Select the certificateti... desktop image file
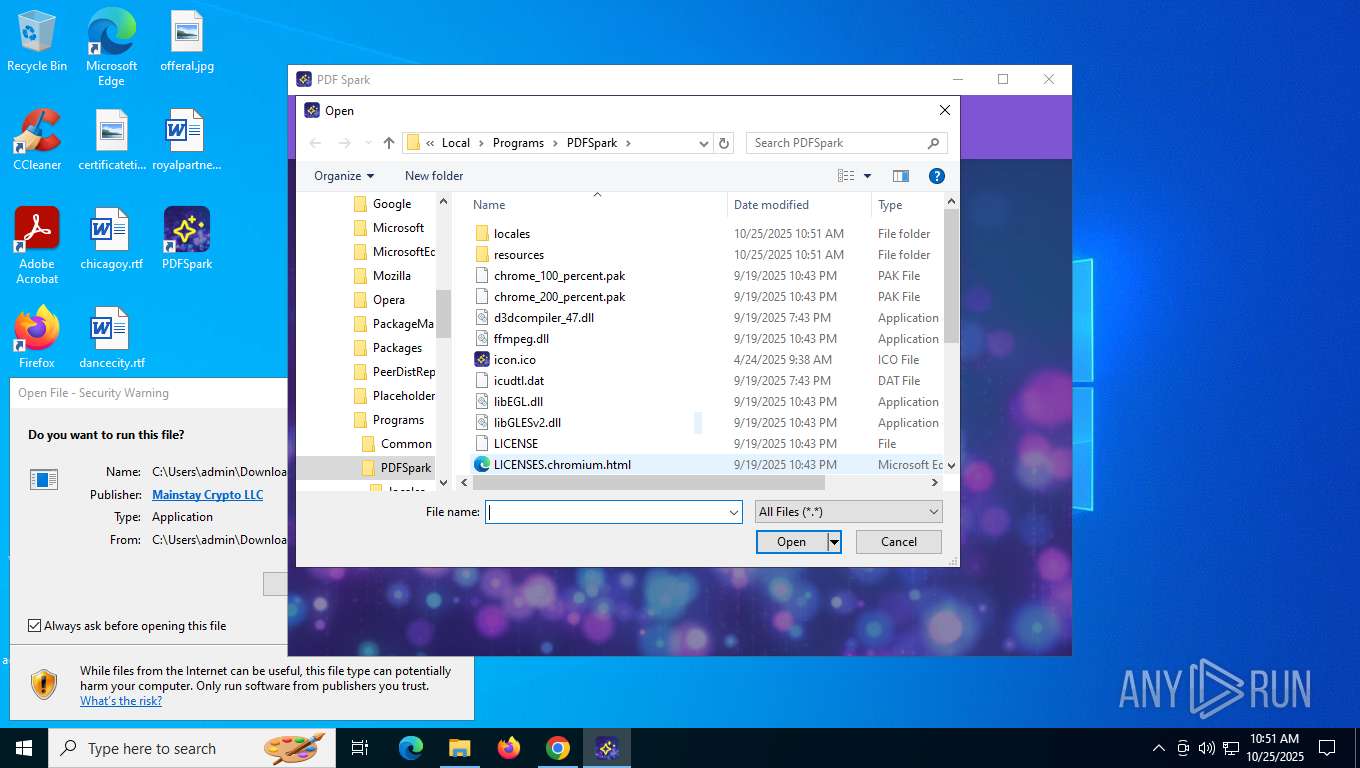This screenshot has height=768, width=1360. (112, 140)
